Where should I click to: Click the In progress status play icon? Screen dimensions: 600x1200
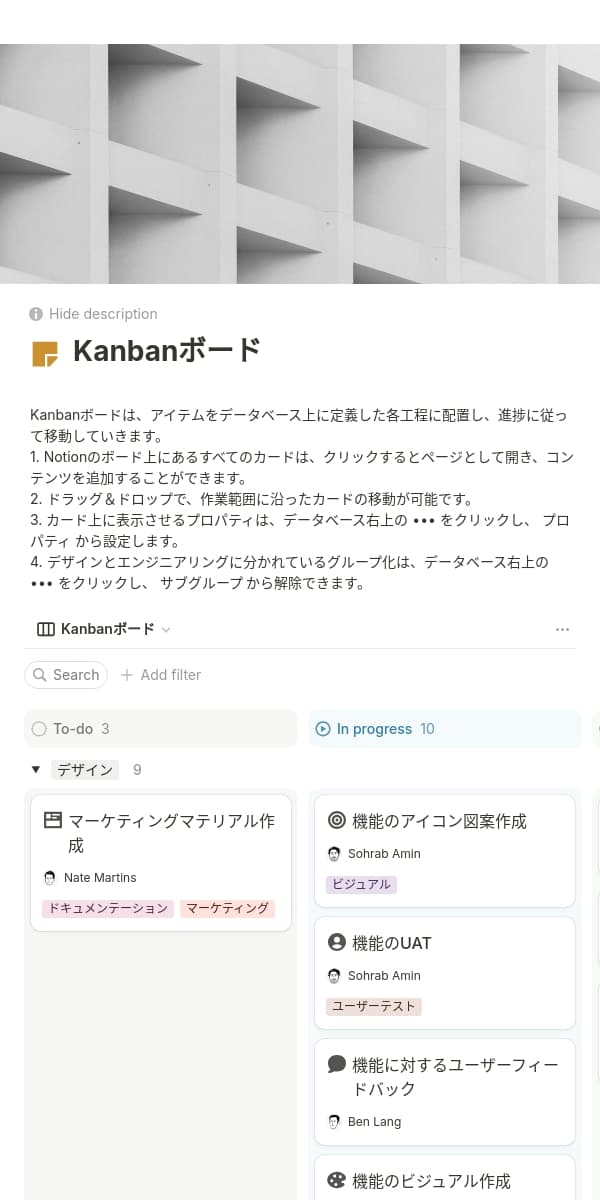point(323,729)
